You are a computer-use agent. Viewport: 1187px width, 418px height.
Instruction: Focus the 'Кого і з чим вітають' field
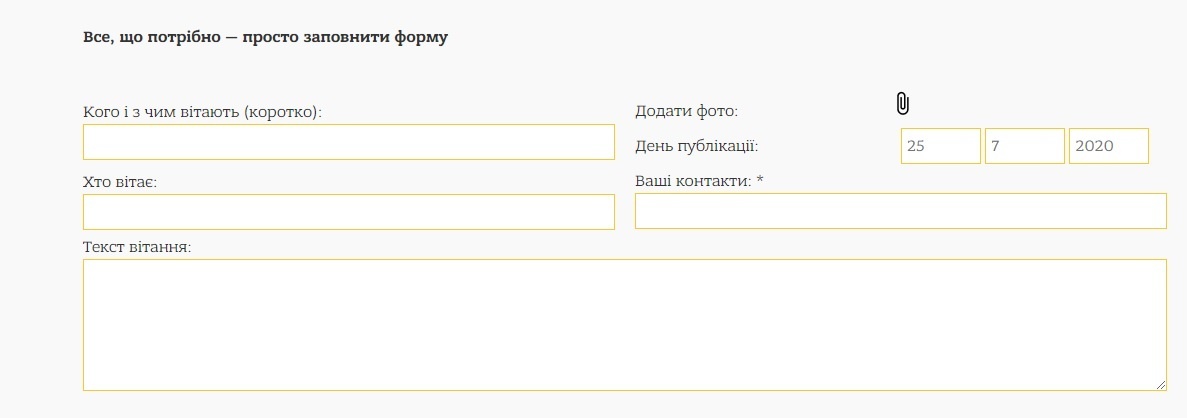348,142
